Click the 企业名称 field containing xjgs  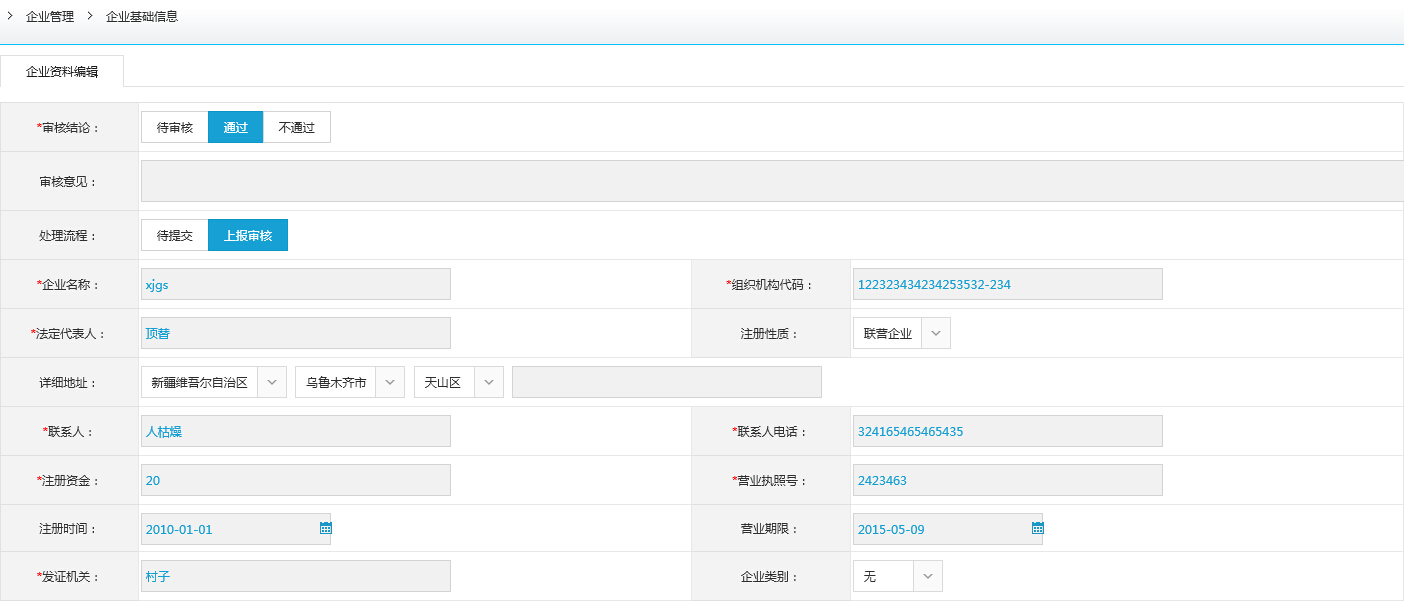pos(296,285)
